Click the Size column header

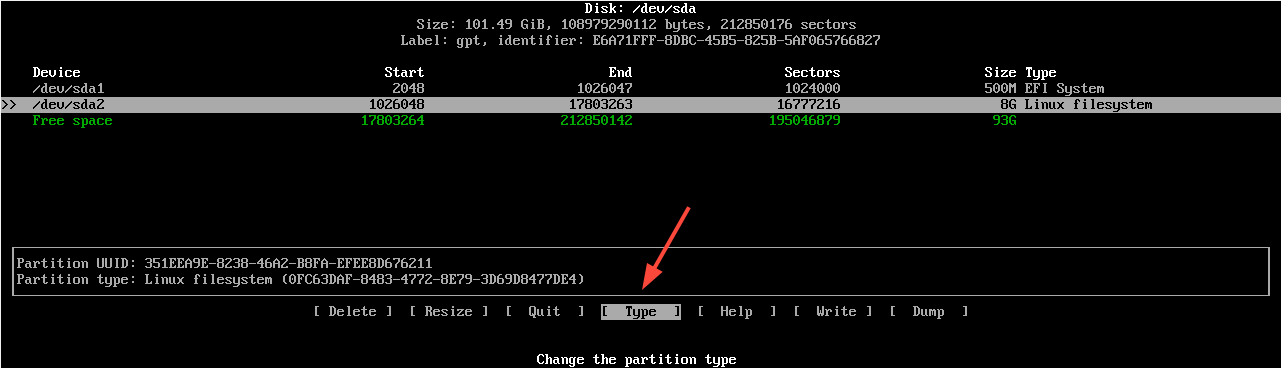(1000, 73)
